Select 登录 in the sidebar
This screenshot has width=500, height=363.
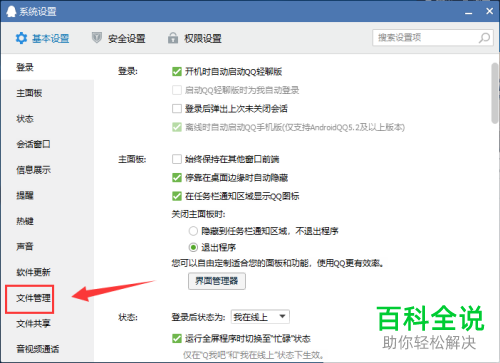[x=25, y=67]
